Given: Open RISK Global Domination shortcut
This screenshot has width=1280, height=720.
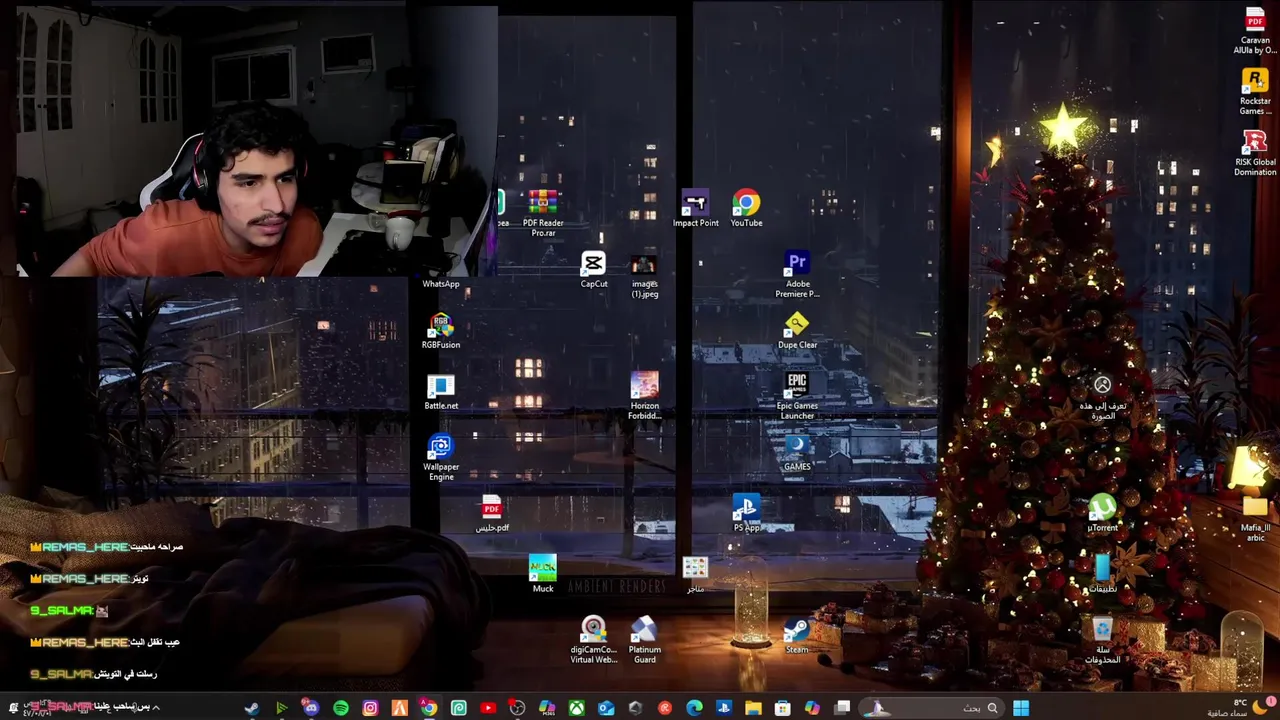Looking at the screenshot, I should pyautogui.click(x=1255, y=153).
